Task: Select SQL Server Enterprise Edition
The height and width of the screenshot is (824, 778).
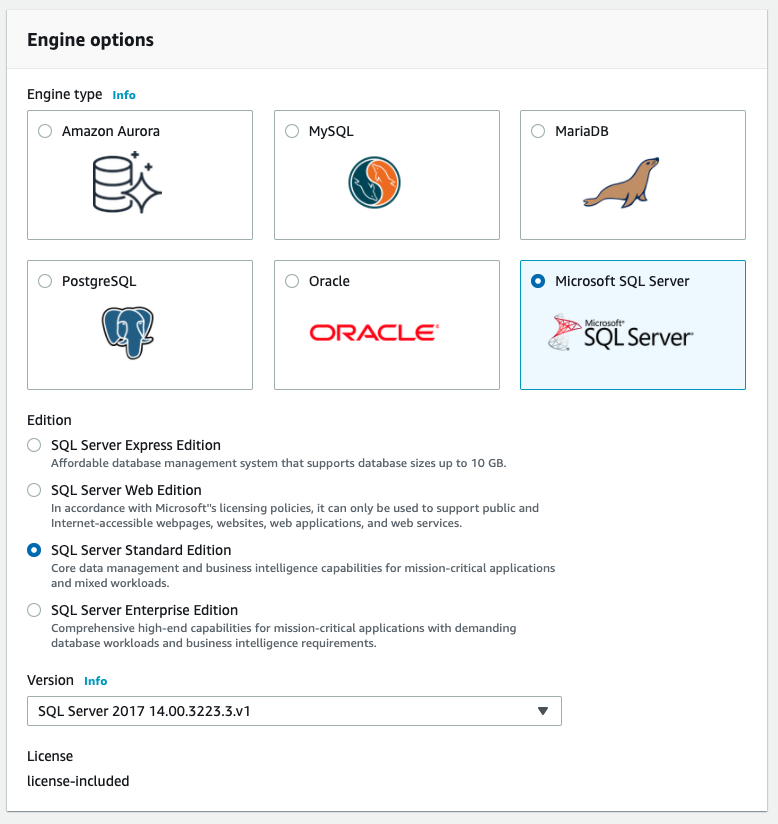Action: [35, 610]
